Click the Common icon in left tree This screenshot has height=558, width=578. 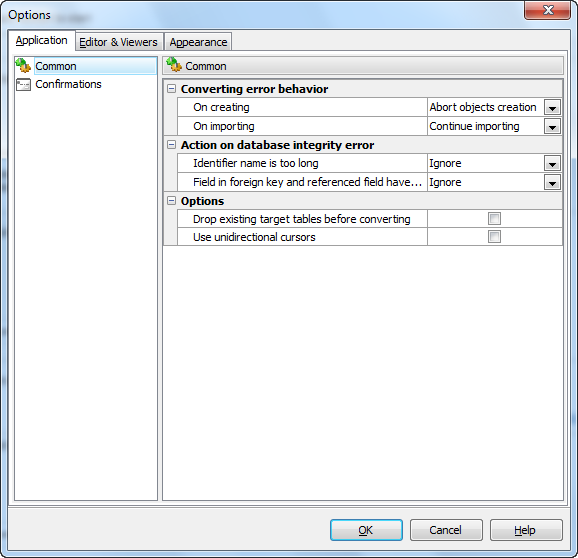tap(23, 66)
